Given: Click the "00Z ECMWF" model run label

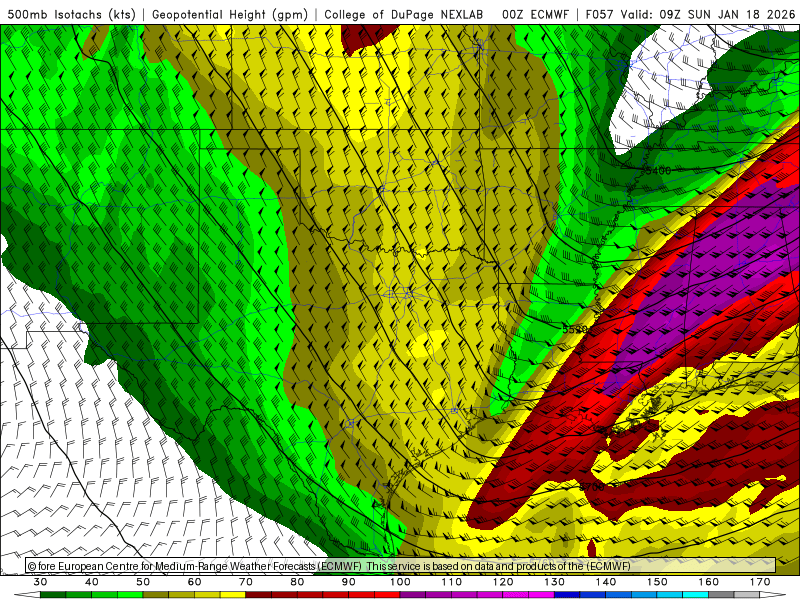Looking at the screenshot, I should [x=535, y=14].
